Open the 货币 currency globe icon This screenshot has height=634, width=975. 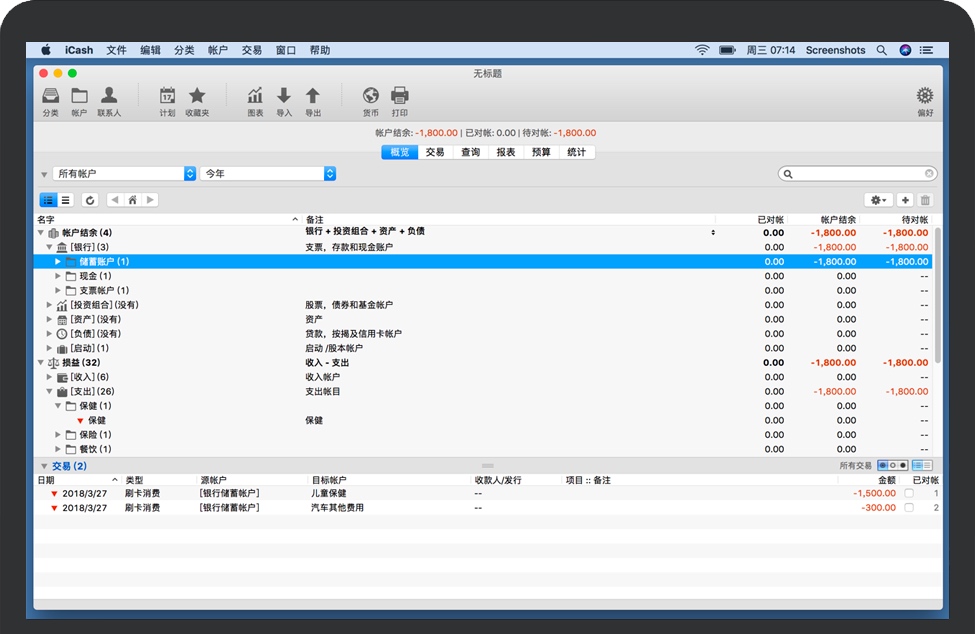[x=370, y=96]
